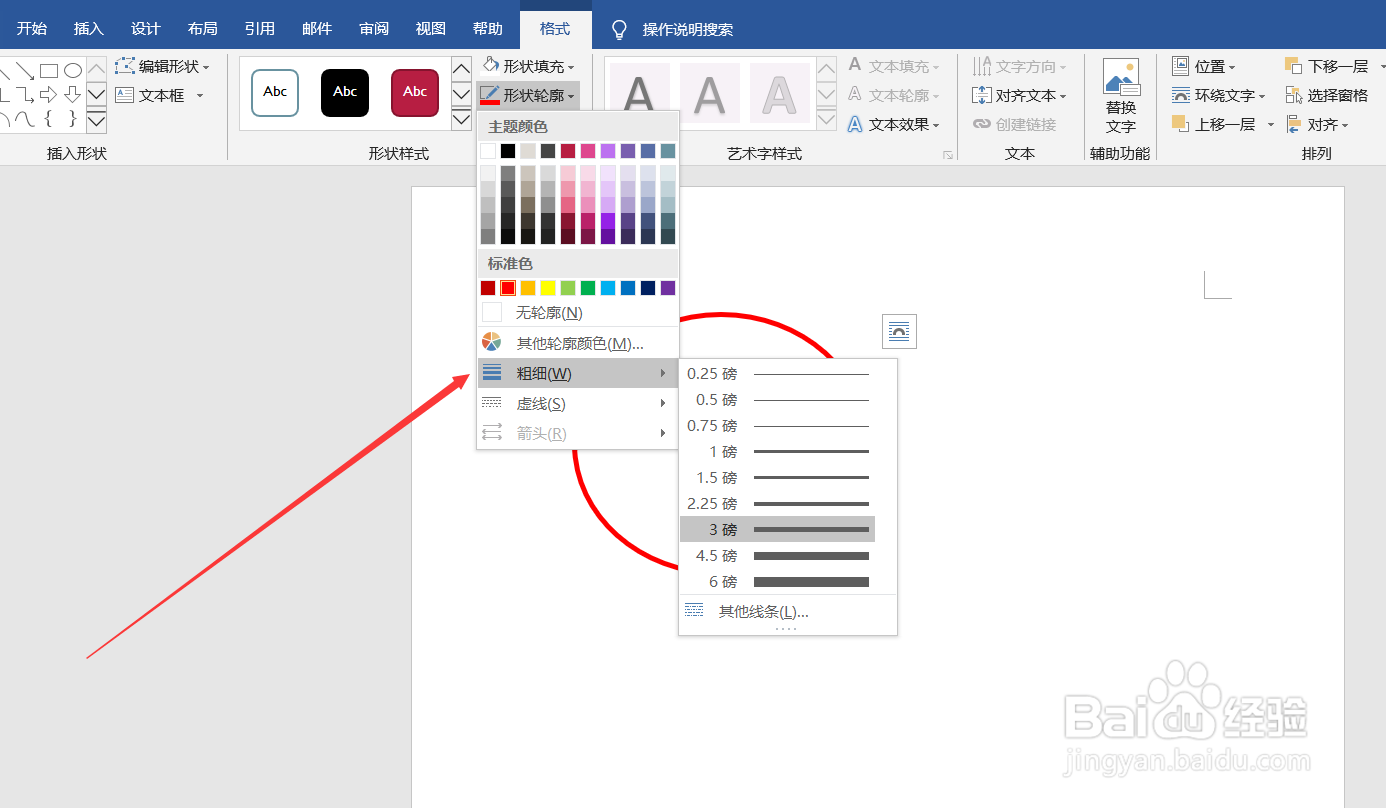Select the rectangle shape in shapes gallery

49,71
